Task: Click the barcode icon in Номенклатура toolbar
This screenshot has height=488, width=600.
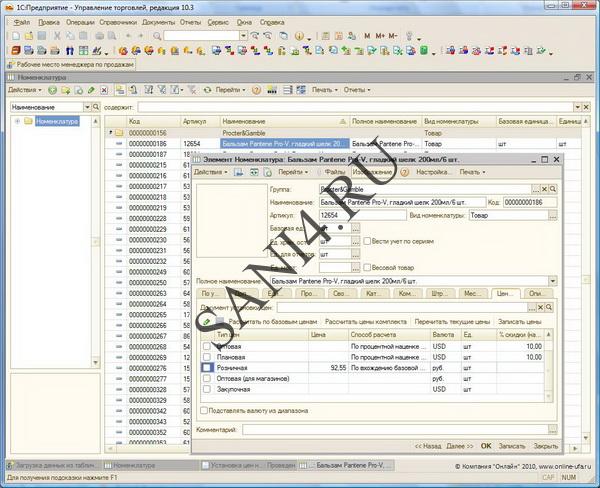Action: tap(272, 90)
